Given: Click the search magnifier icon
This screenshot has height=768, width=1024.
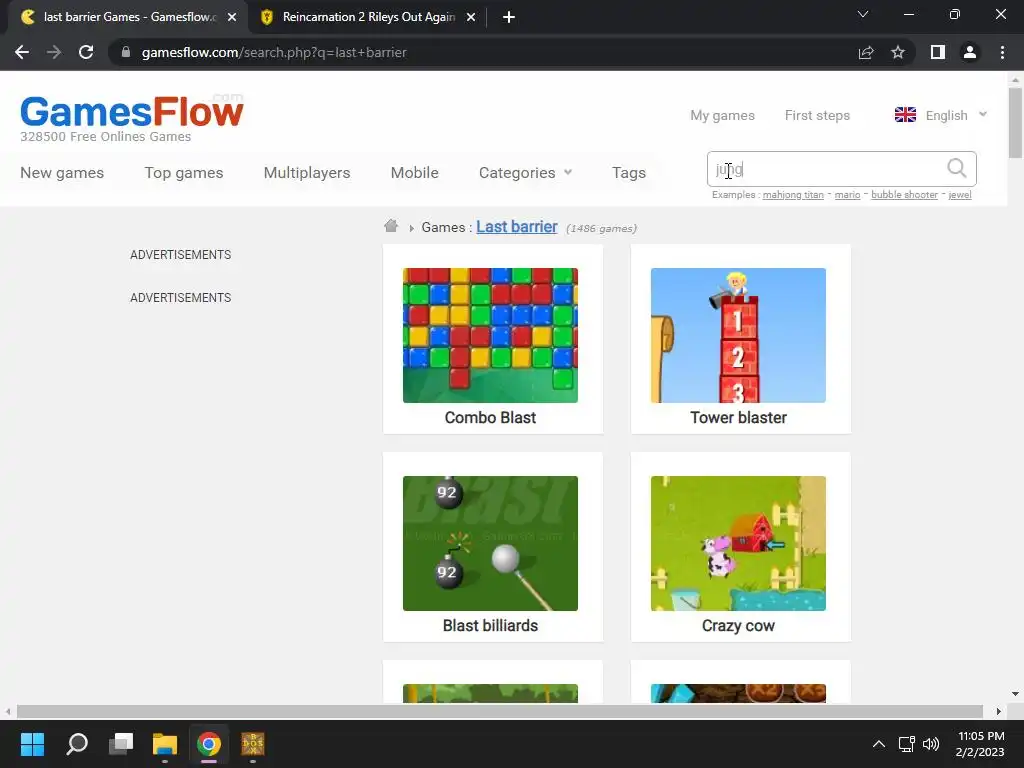Looking at the screenshot, I should point(957,168).
